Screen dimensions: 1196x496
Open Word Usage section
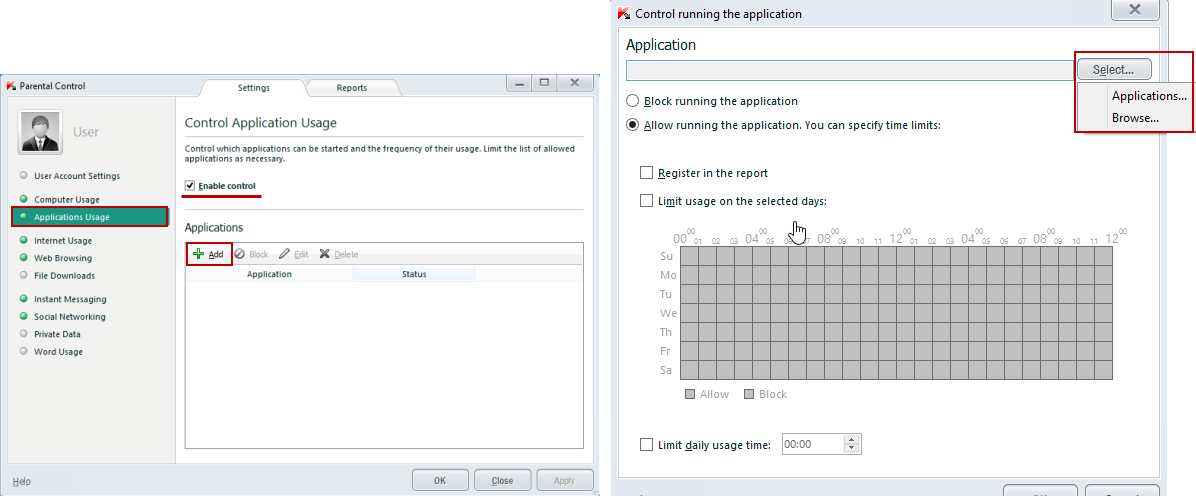58,352
